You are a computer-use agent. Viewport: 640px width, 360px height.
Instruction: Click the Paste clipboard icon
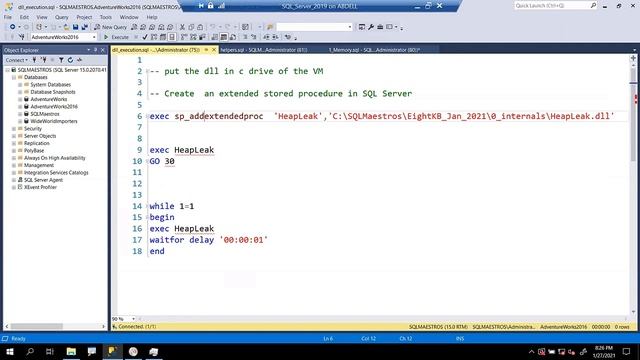(x=200, y=27)
